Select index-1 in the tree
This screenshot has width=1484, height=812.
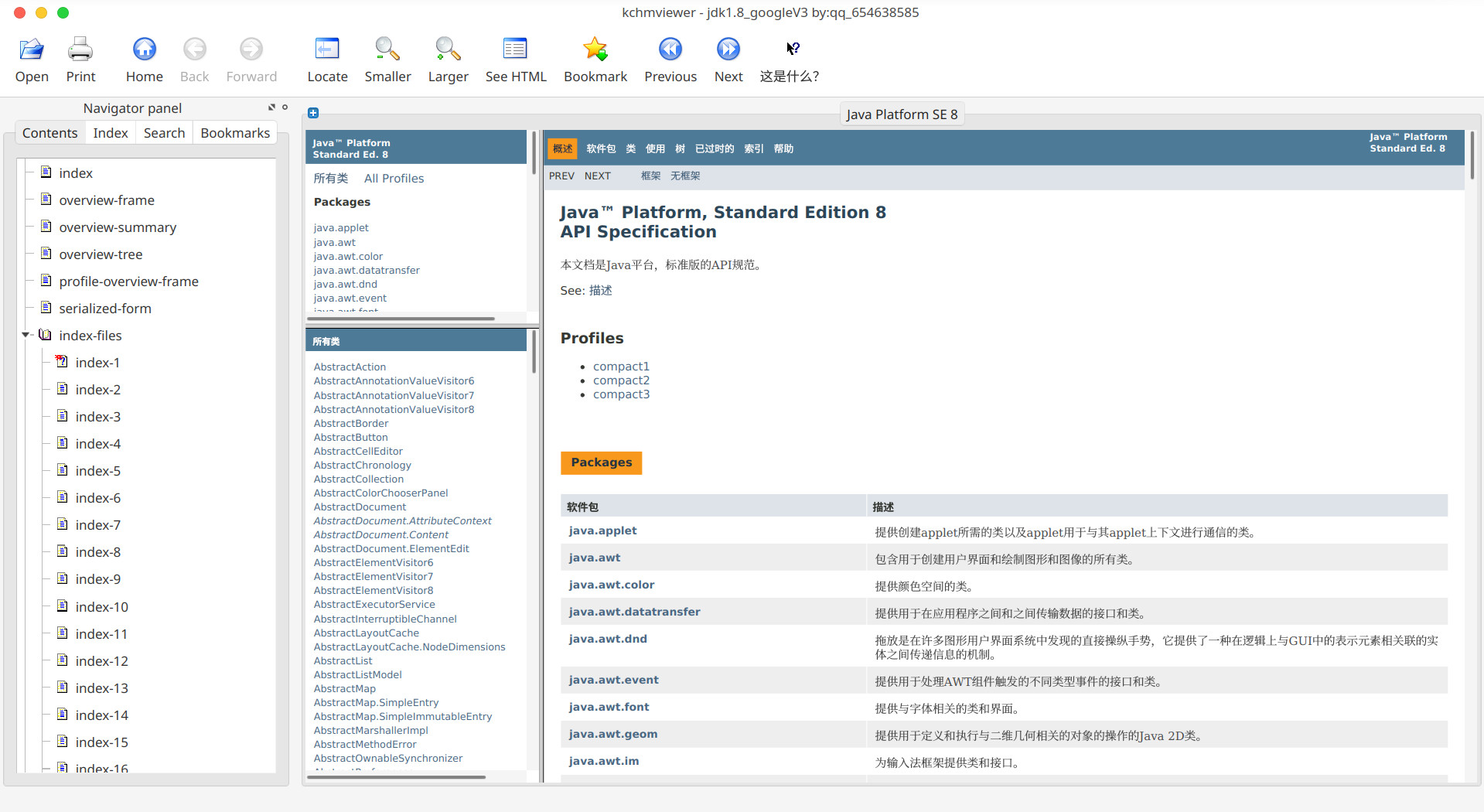(97, 363)
